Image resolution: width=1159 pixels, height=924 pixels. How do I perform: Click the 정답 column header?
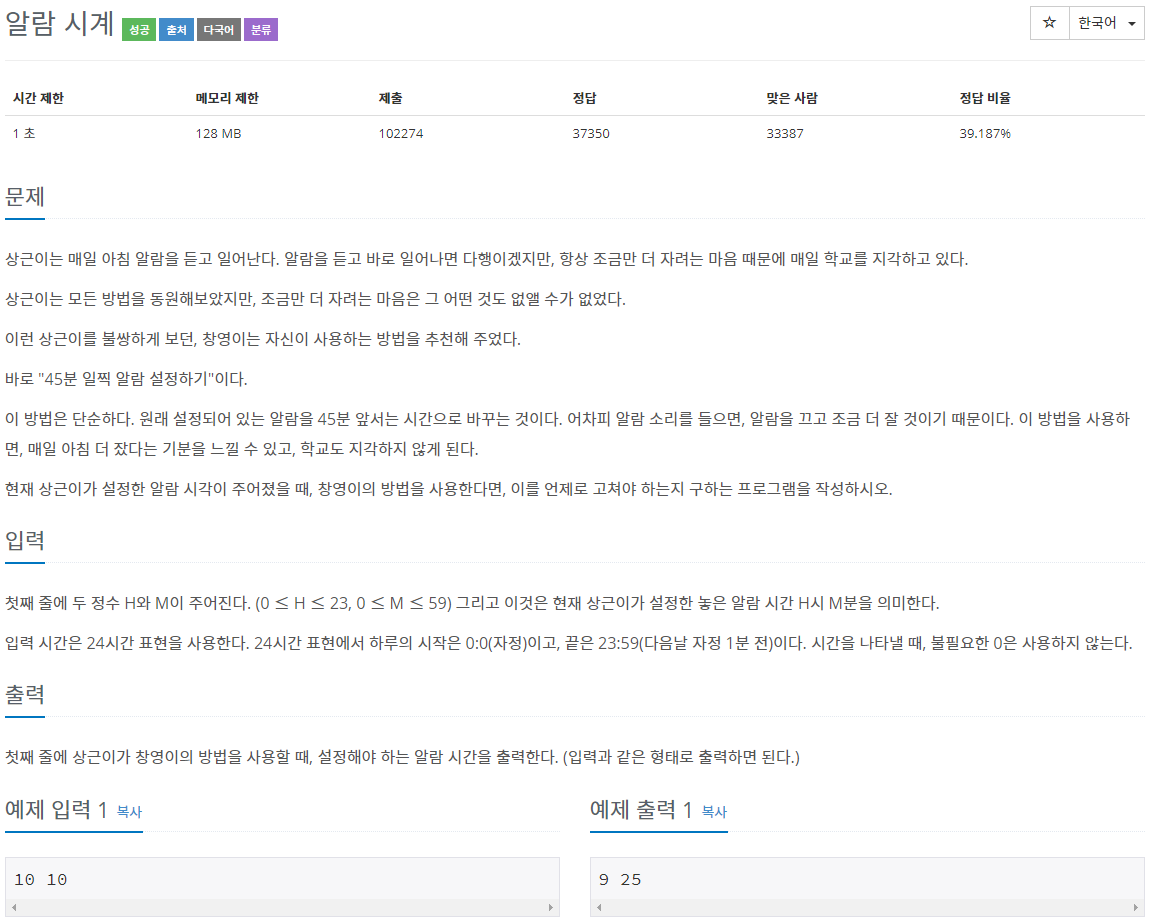click(x=584, y=98)
